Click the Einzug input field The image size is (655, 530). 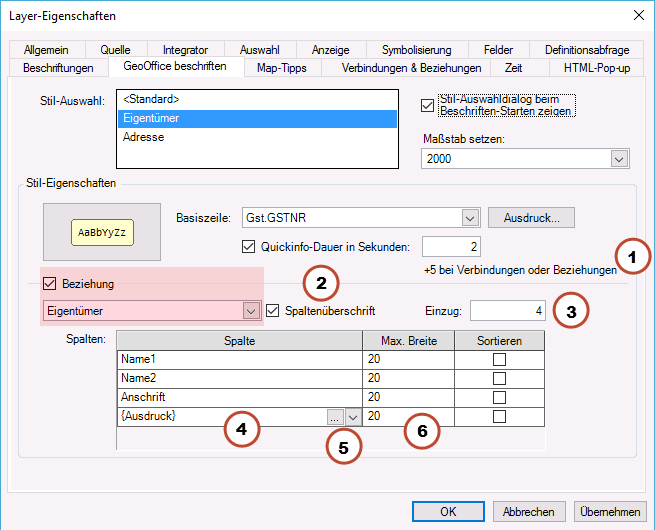click(509, 311)
